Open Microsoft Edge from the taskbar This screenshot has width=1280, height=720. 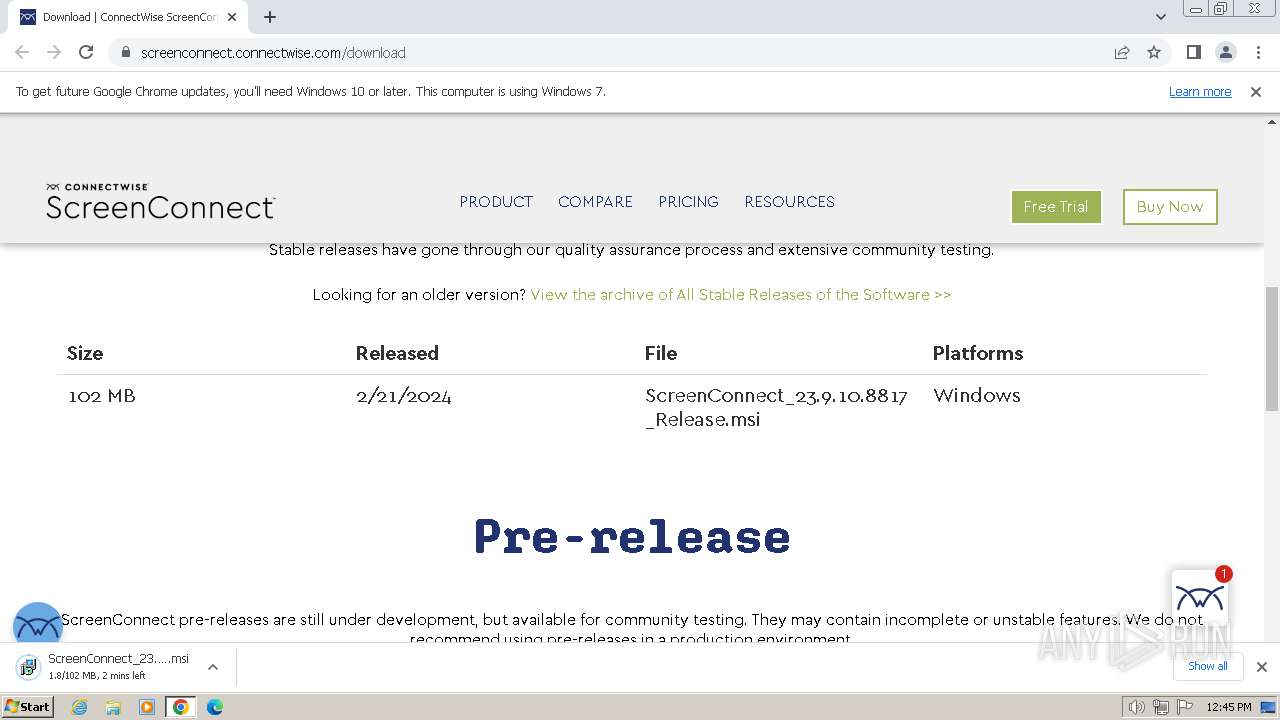tap(215, 707)
